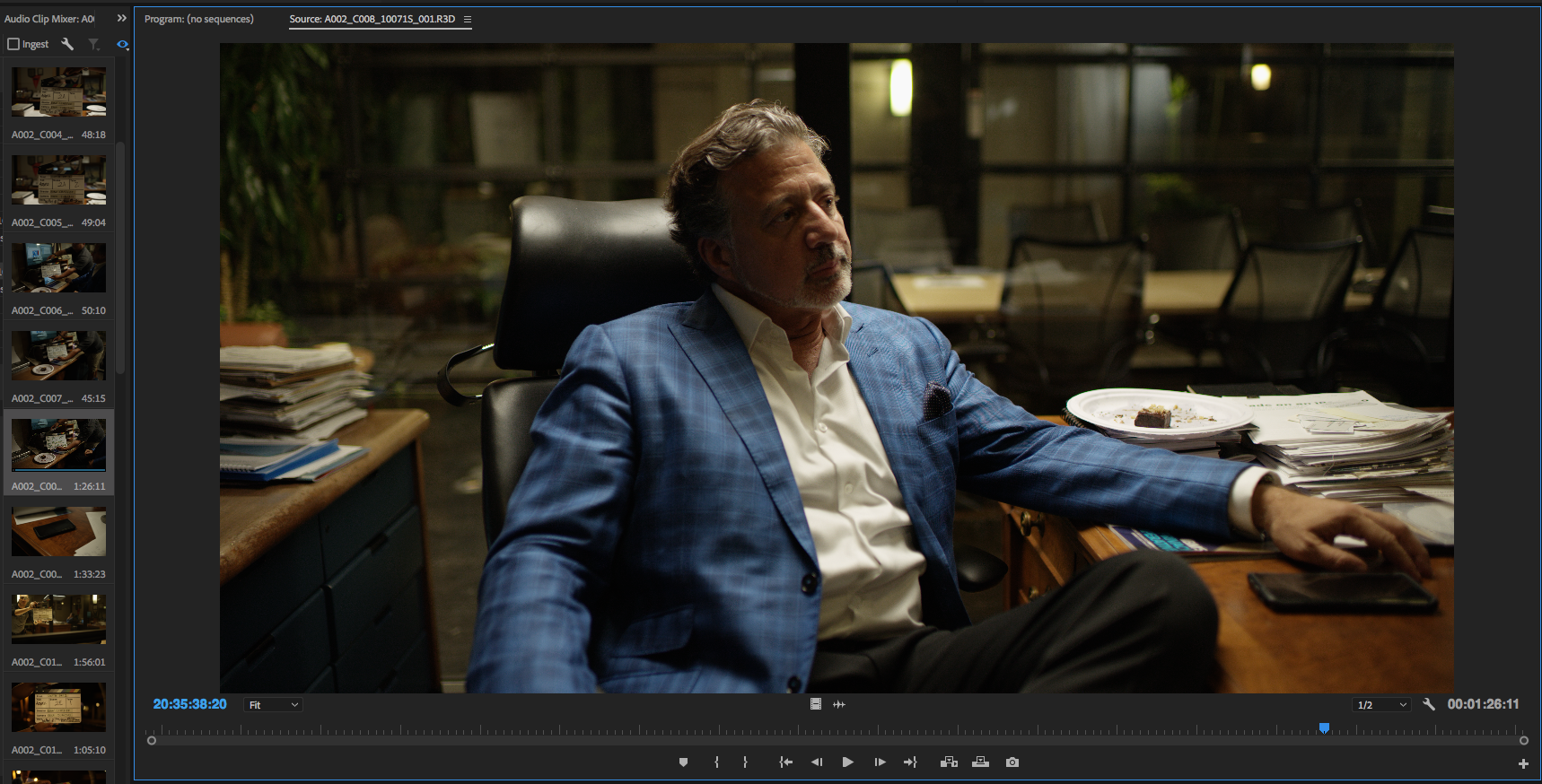Enable the Ingest checkbox

click(x=13, y=44)
